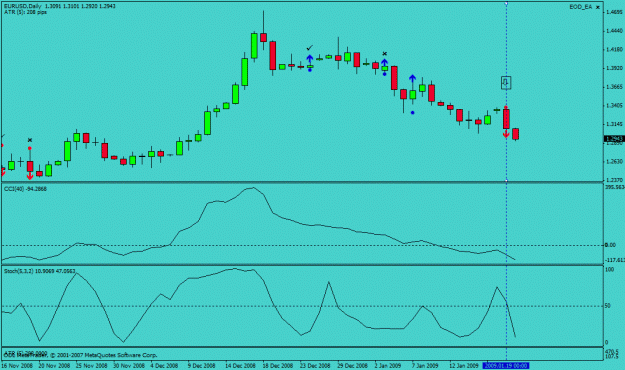Select the x mark near the 2 Jan 2009 candle
This screenshot has width=625, height=370.
click(385, 53)
